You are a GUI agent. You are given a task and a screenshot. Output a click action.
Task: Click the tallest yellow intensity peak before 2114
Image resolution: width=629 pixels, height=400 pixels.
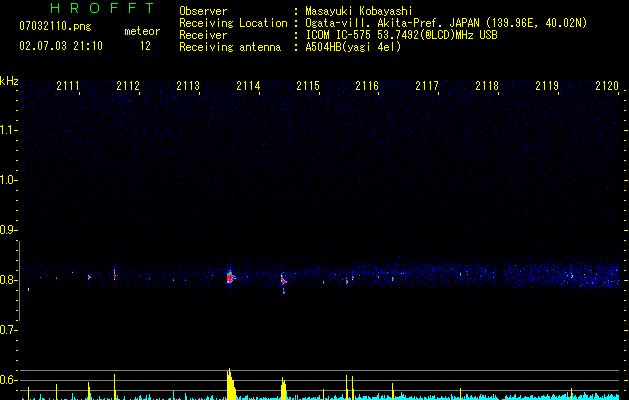(230, 384)
